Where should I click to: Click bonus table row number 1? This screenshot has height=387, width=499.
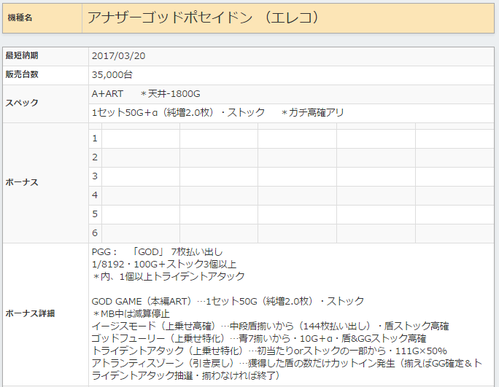pyautogui.click(x=95, y=138)
